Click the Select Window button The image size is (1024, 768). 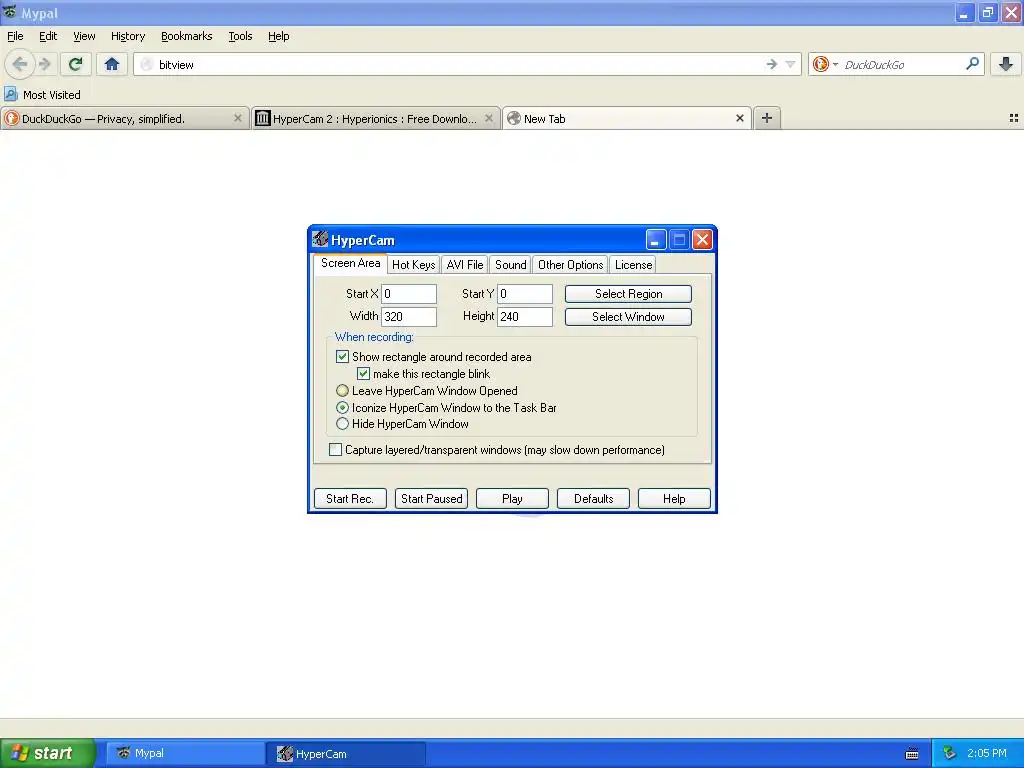click(x=628, y=317)
